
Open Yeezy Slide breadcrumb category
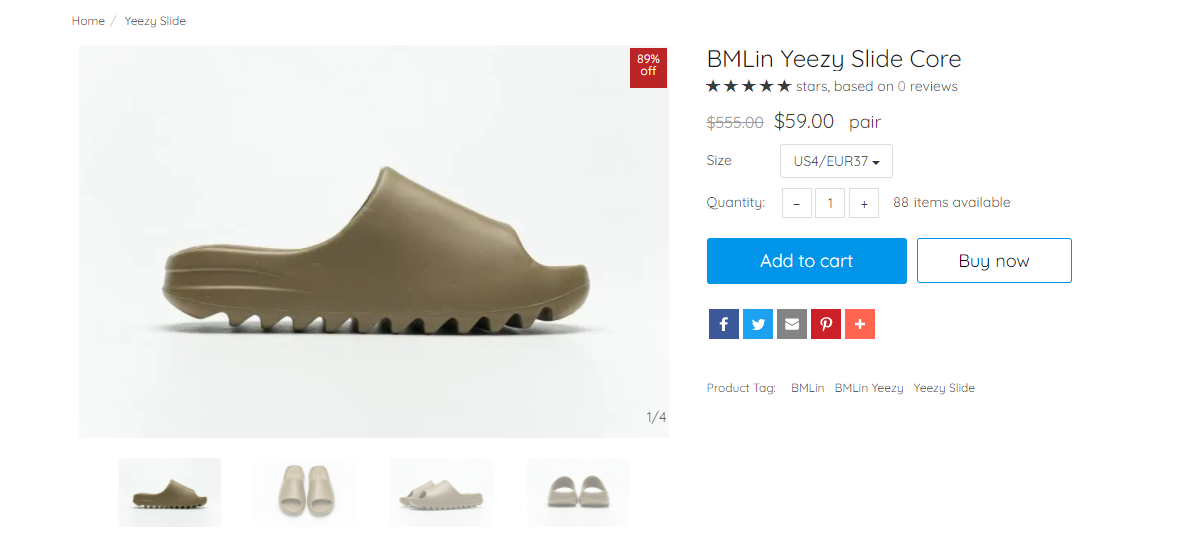point(155,21)
